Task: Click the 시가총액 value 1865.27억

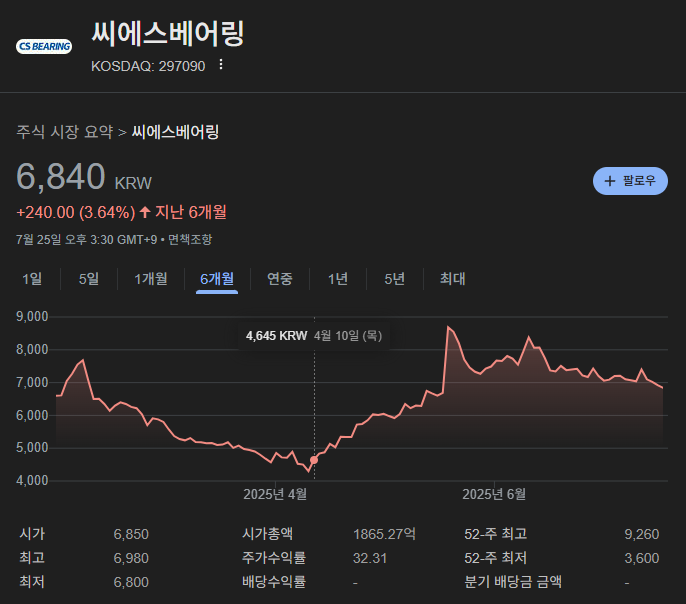Action: (384, 534)
